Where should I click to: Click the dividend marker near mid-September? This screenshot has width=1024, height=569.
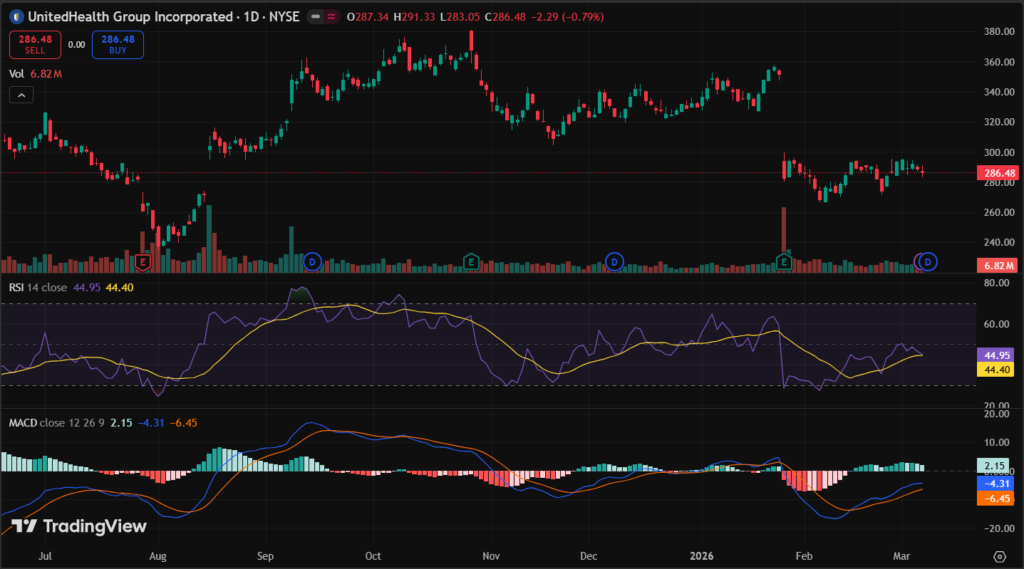click(312, 262)
